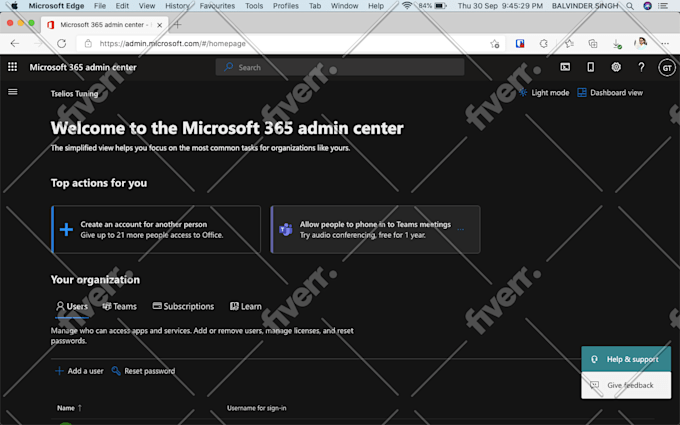680x425 pixels.
Task: Open Spotlight search magnifier in menu bar
Action: (630, 6)
